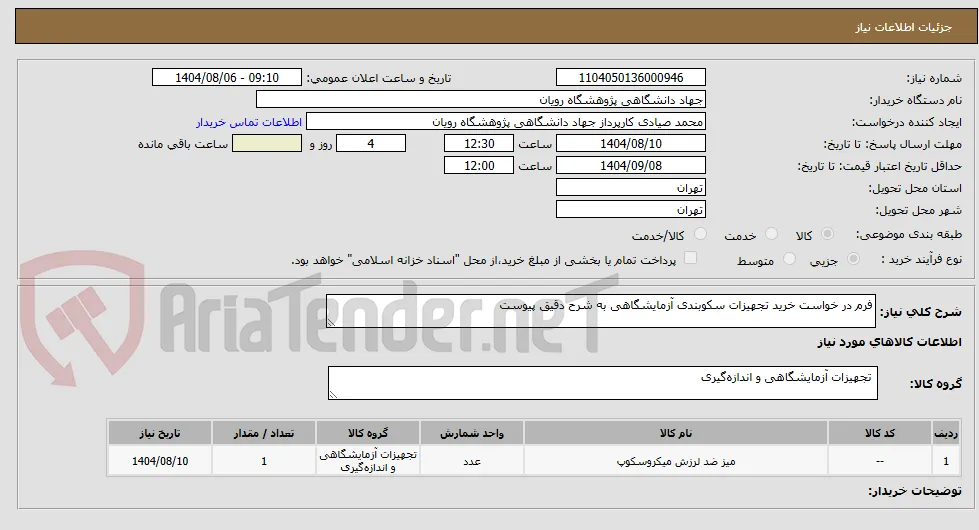979x530 pixels.
Task: Select the کالا radio button
Action: (827, 234)
